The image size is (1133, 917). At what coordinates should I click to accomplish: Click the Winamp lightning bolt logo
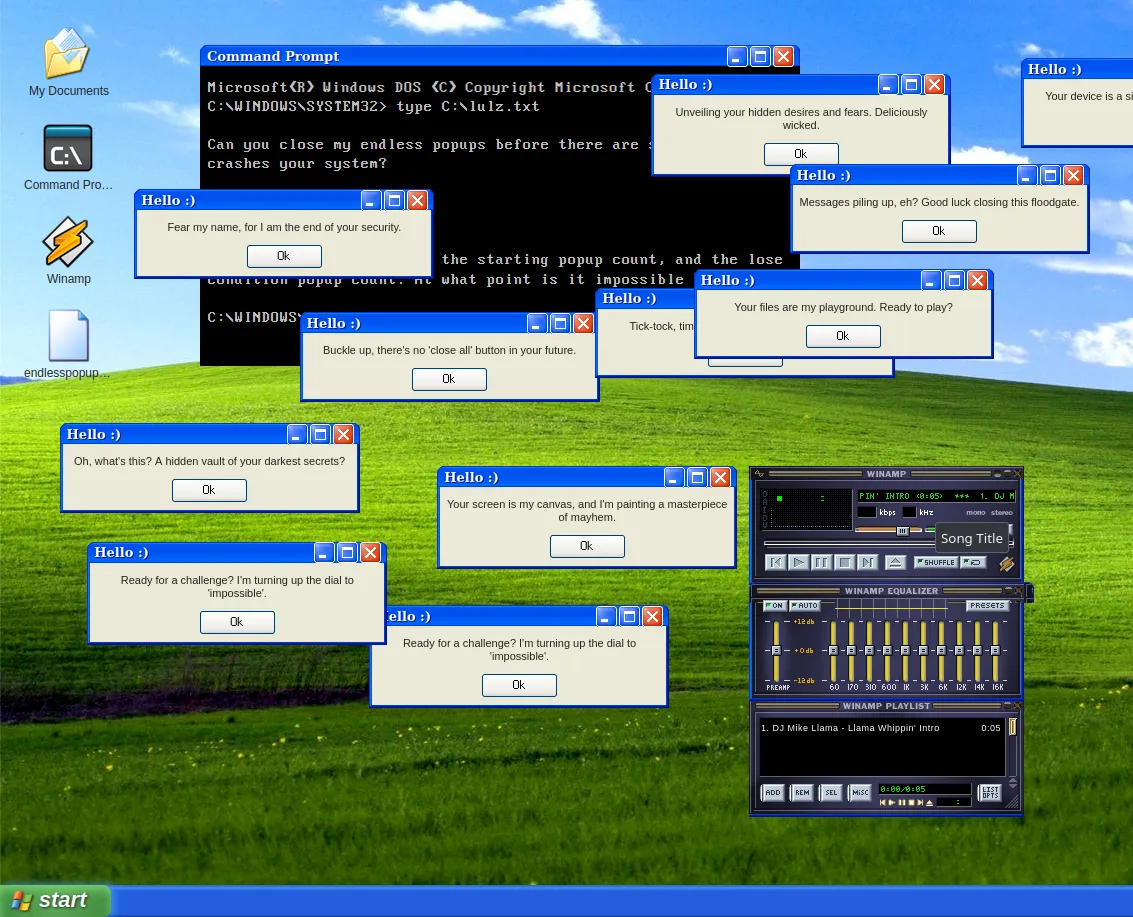point(1006,564)
